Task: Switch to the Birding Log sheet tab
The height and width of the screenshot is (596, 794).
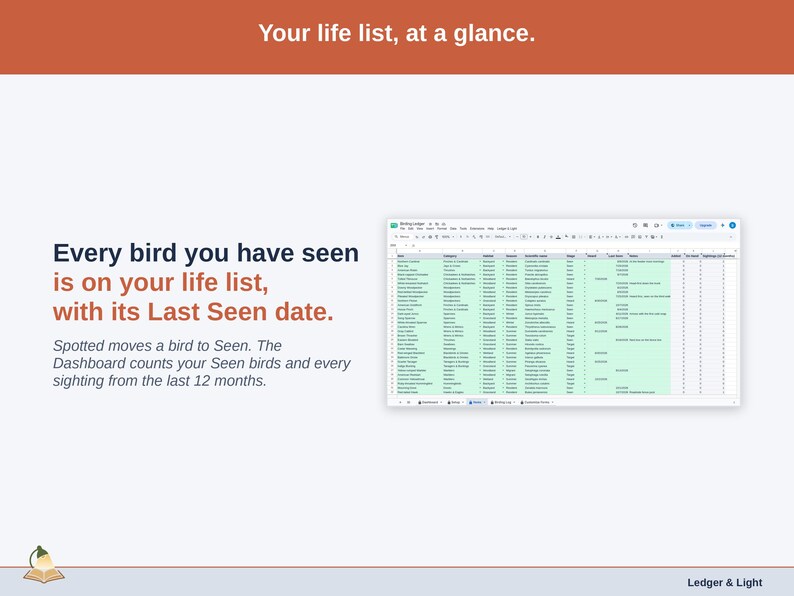Action: pyautogui.click(x=502, y=402)
